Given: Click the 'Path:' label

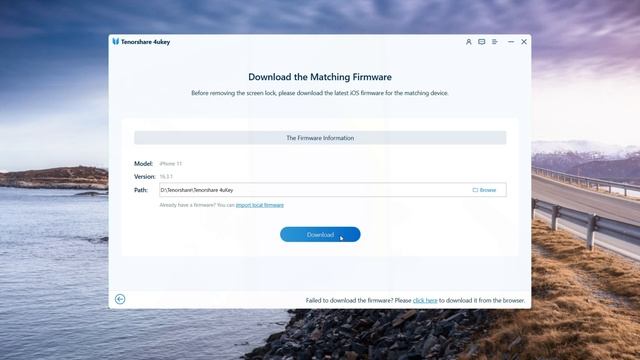Looking at the screenshot, I should click(x=141, y=190).
